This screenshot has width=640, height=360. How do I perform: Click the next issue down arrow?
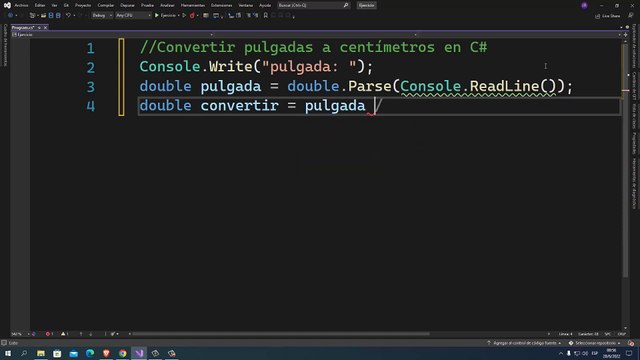pos(91,334)
